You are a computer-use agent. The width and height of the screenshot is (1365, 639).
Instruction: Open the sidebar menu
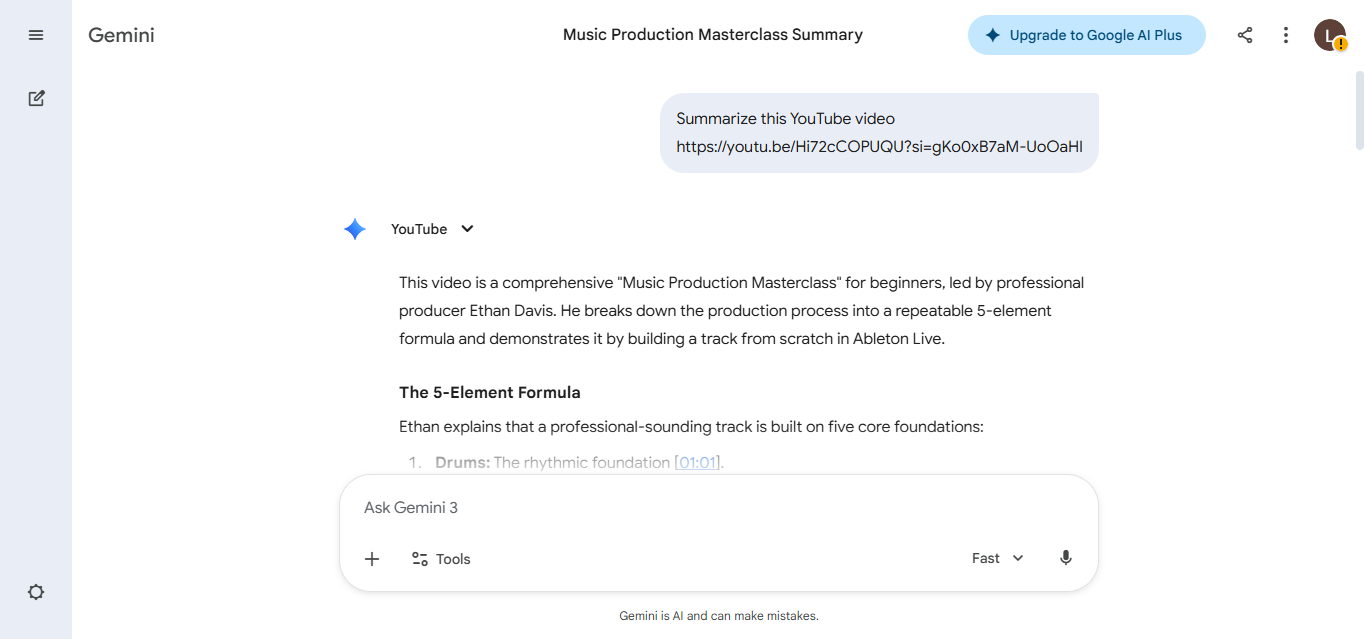[x=35, y=34]
